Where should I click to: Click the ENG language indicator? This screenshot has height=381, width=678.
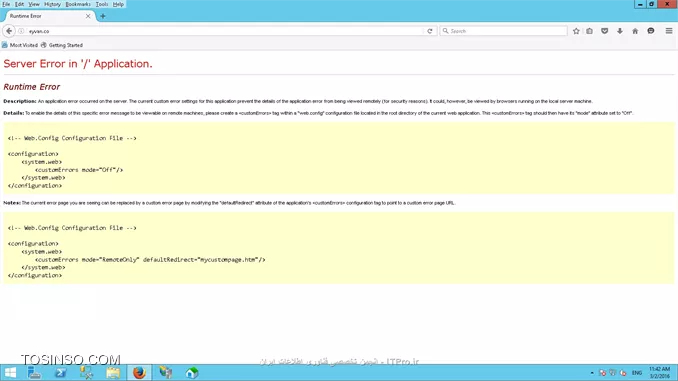coord(637,373)
